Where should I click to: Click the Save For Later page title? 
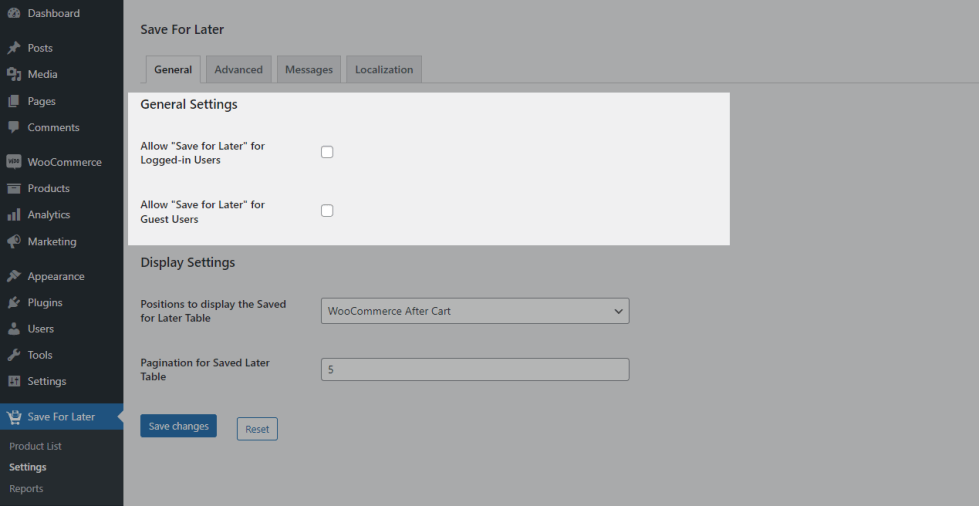pos(182,29)
